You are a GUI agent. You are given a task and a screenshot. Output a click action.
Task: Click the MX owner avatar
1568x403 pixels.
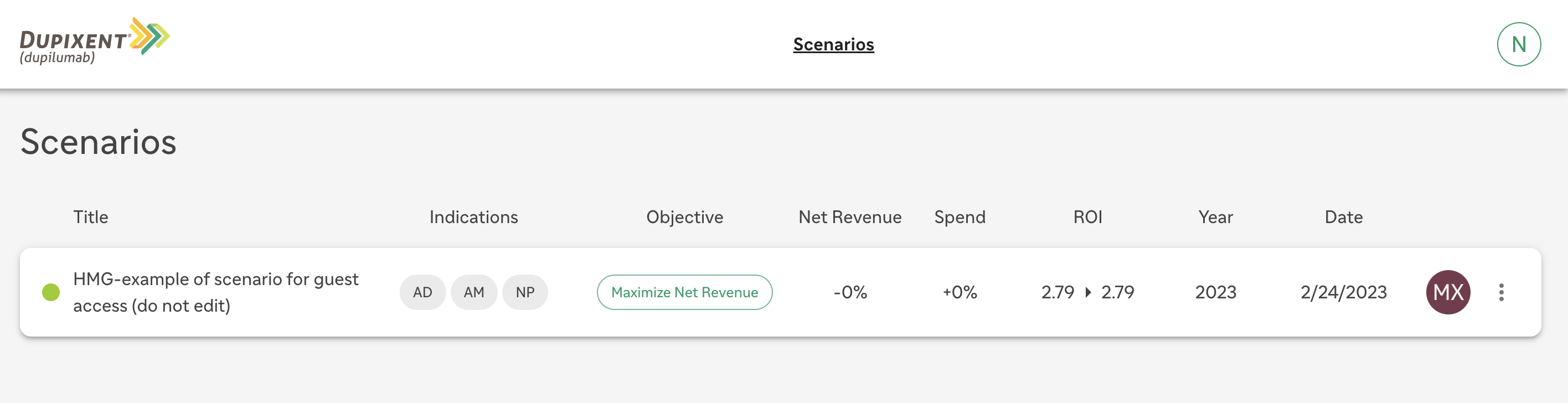1448,292
